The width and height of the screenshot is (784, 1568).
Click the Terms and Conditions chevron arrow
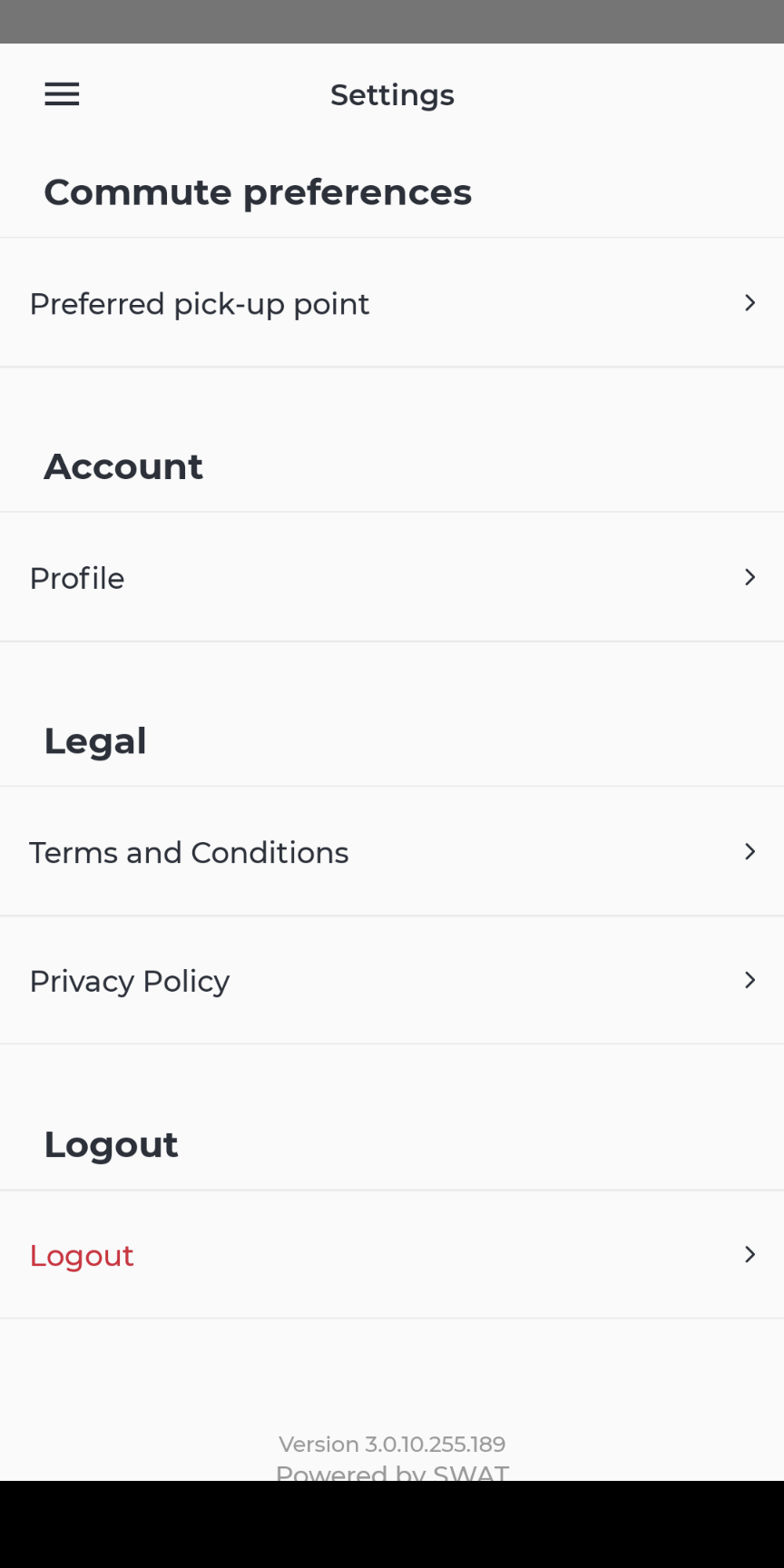750,851
